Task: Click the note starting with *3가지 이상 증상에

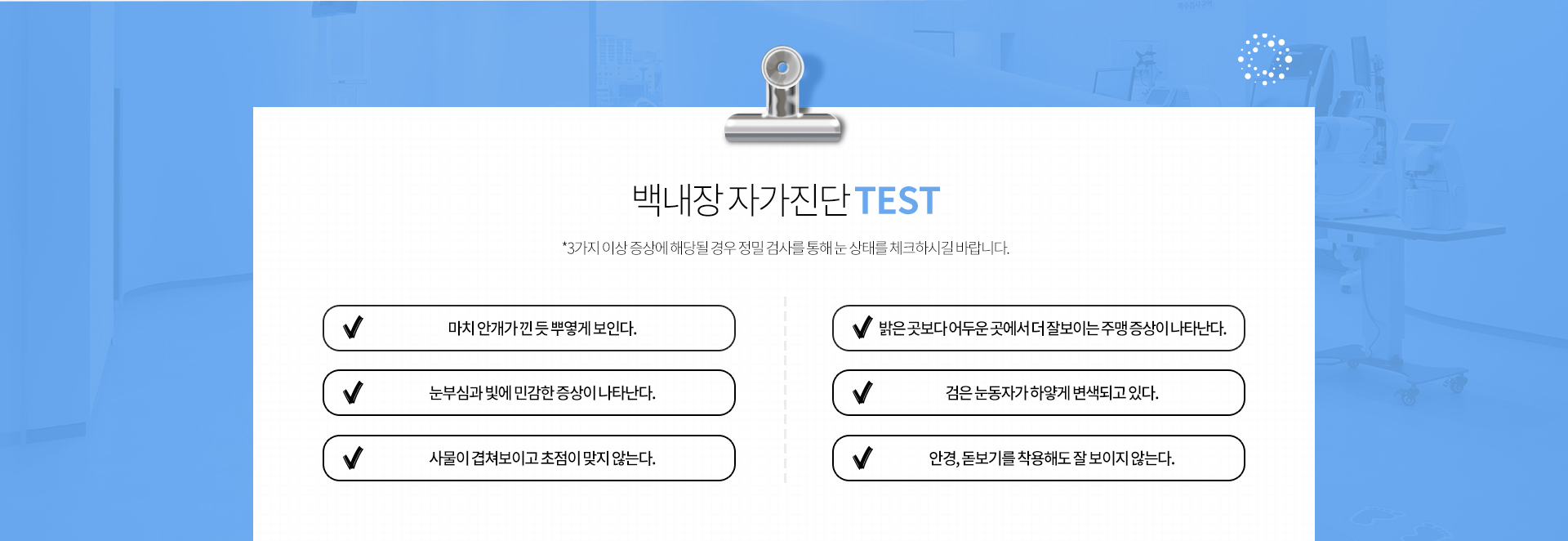Action: coord(786,248)
